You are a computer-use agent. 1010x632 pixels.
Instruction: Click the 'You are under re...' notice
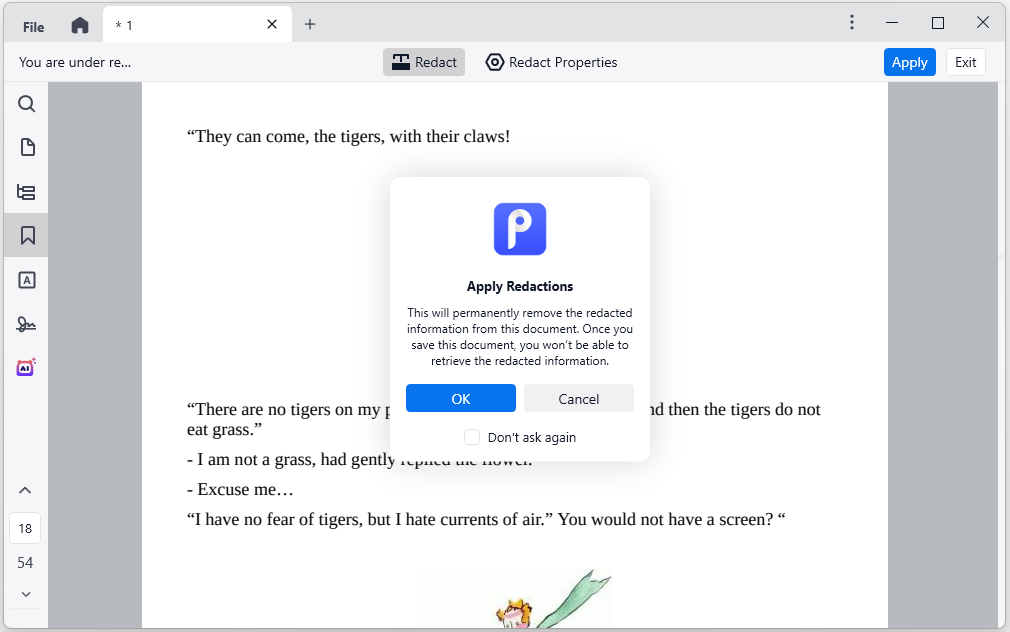(x=75, y=62)
